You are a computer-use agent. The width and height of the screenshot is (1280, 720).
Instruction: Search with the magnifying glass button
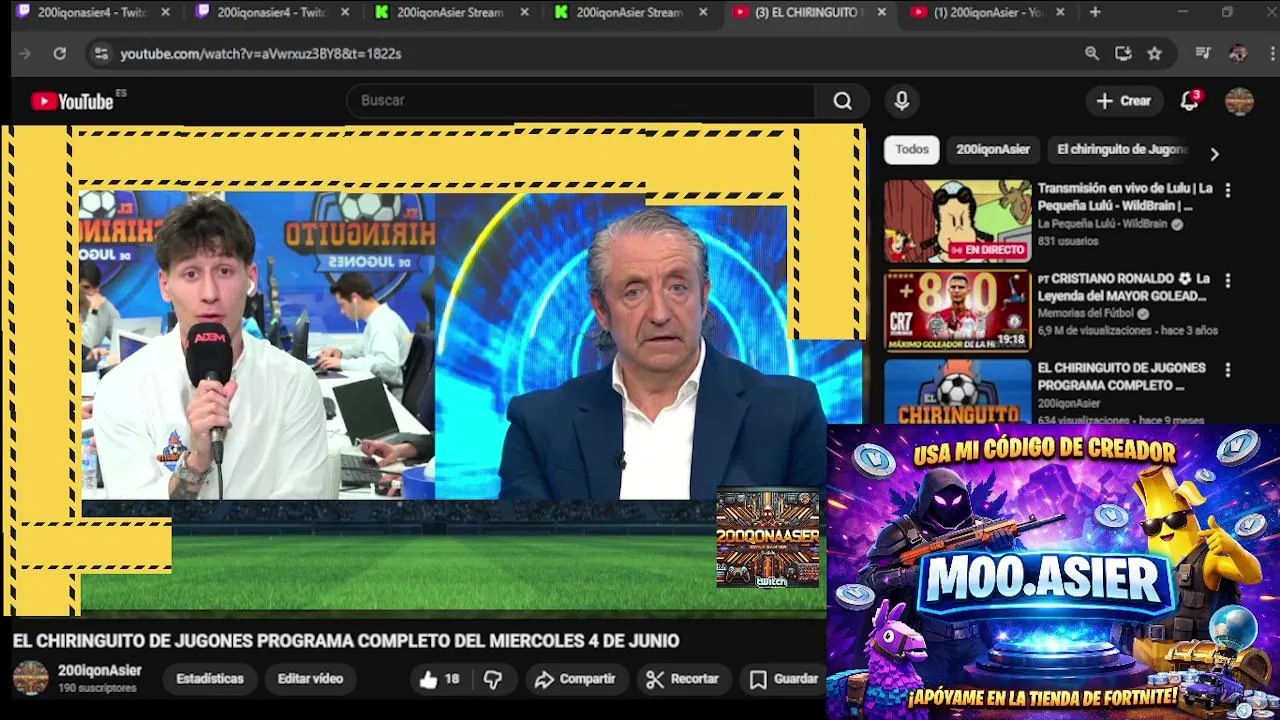coord(843,101)
